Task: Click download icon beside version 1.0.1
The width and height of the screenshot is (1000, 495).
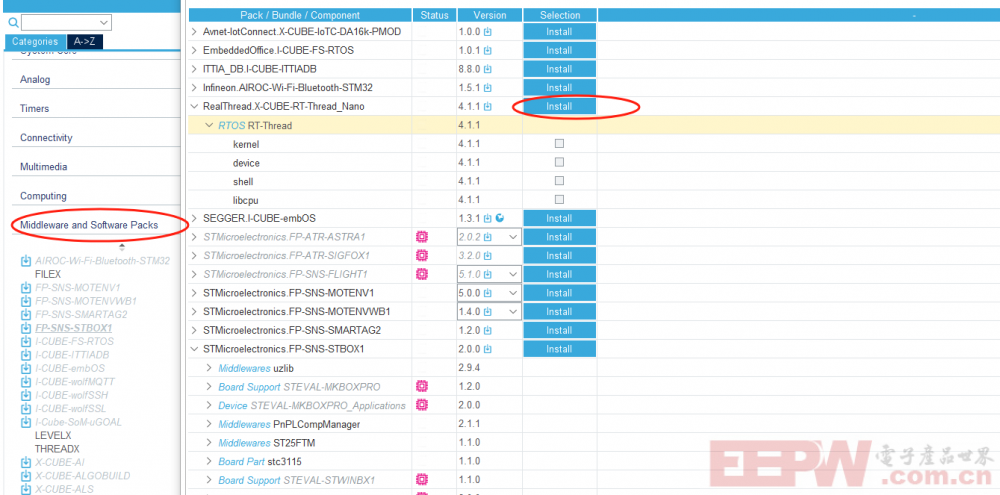Action: click(x=488, y=50)
